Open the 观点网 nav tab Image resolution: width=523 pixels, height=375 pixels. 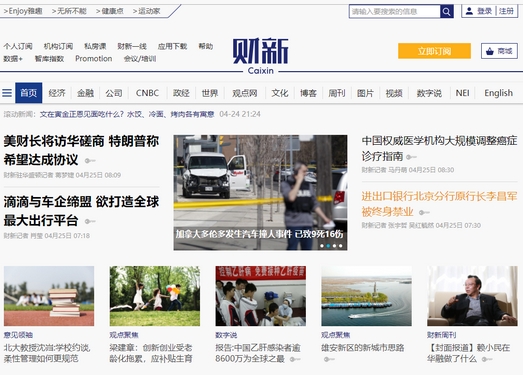pos(245,93)
